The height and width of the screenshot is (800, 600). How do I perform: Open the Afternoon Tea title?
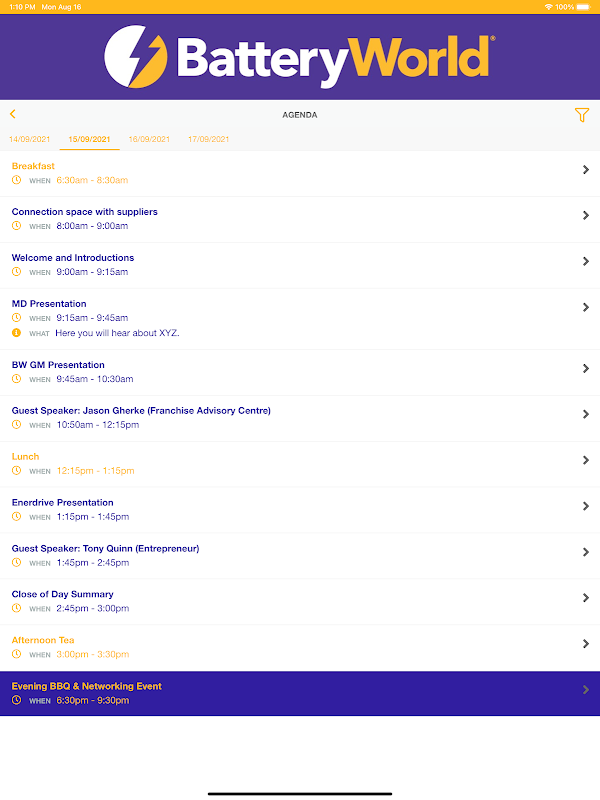pos(43,640)
